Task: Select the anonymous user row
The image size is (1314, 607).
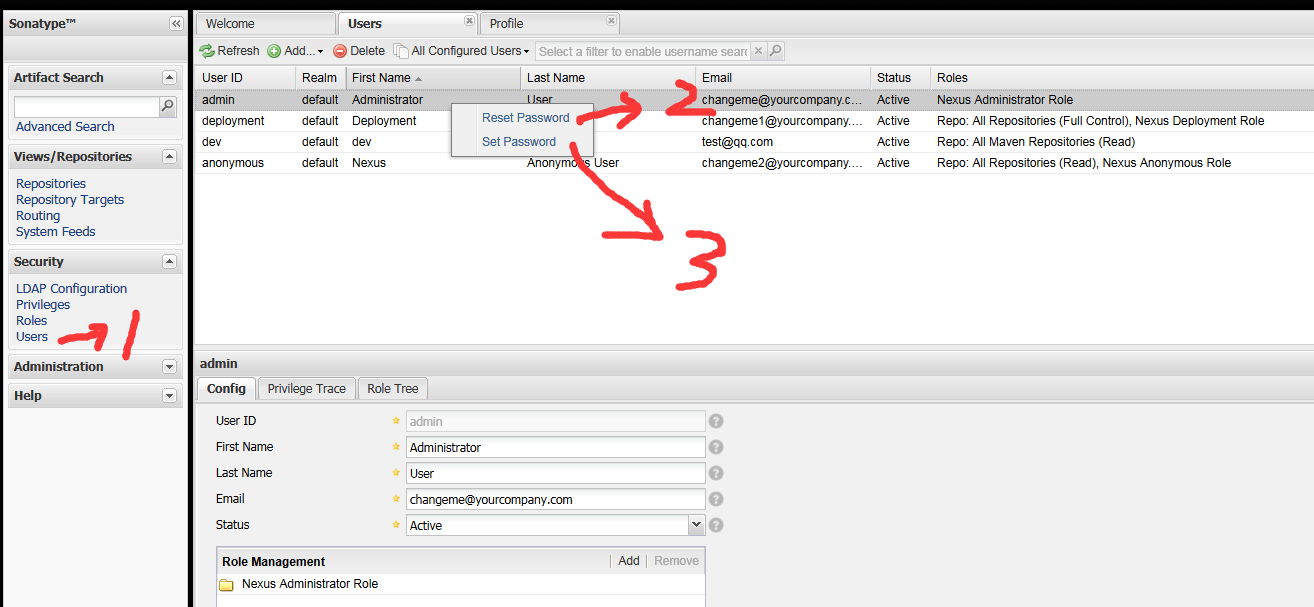Action: pyautogui.click(x=753, y=163)
